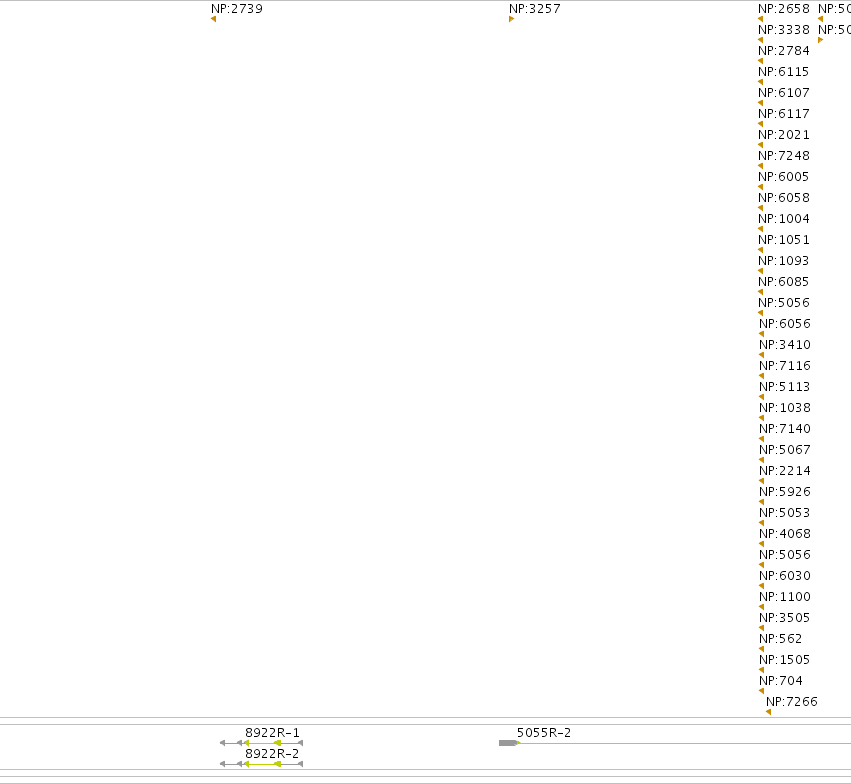Select the triangle marker beneath NP:2658
Image resolution: width=851 pixels, height=784 pixels.
[760, 19]
